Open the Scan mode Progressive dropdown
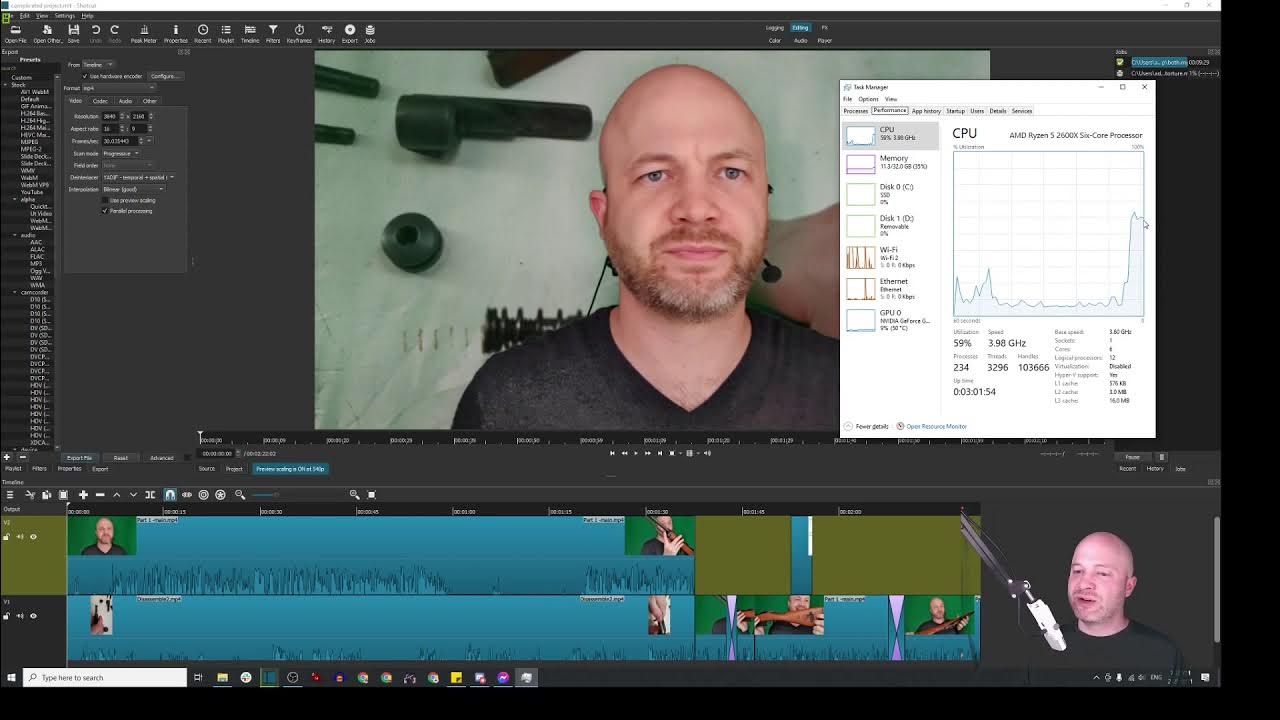This screenshot has height=720, width=1280. 120,153
